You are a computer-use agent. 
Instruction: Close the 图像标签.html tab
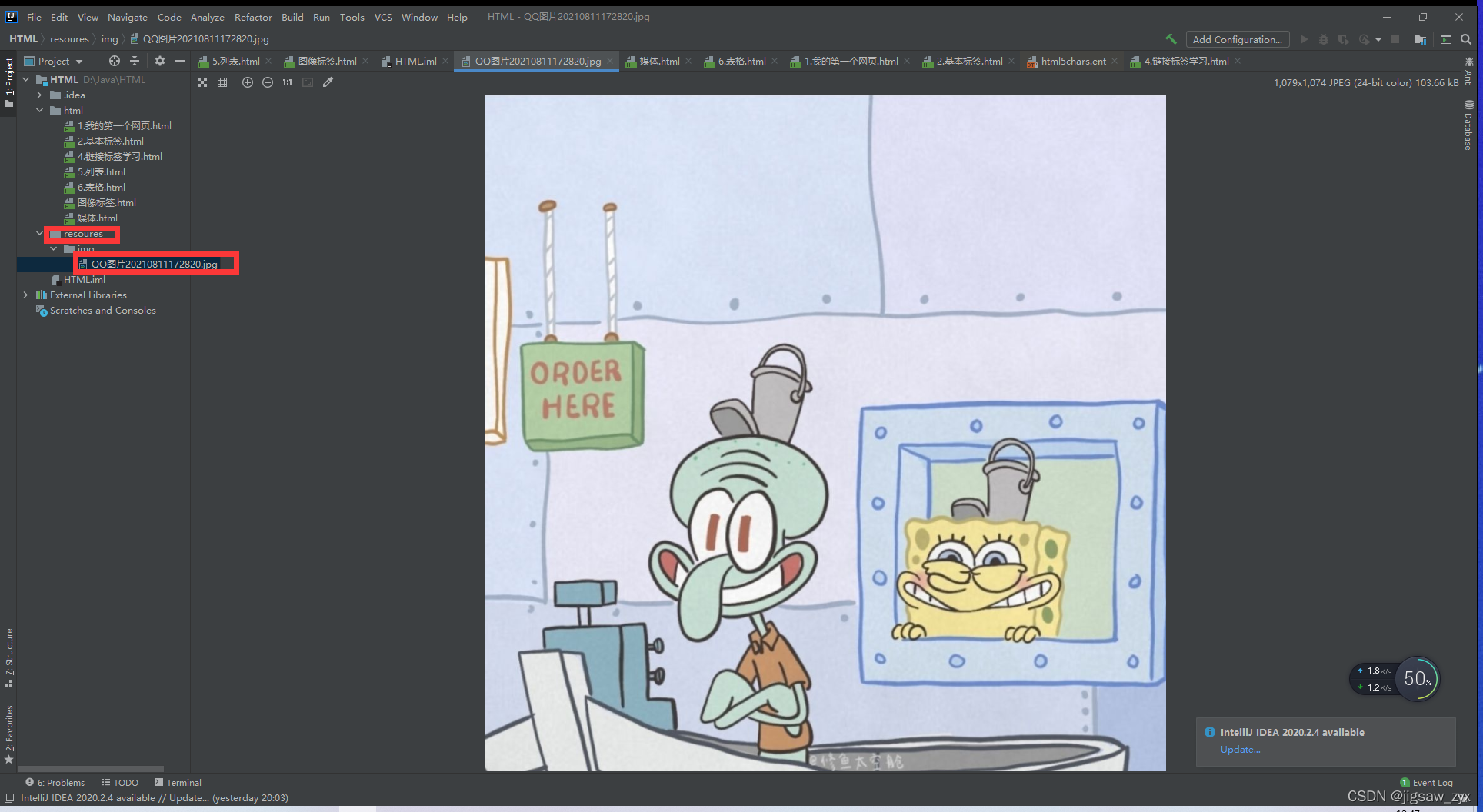pos(365,61)
